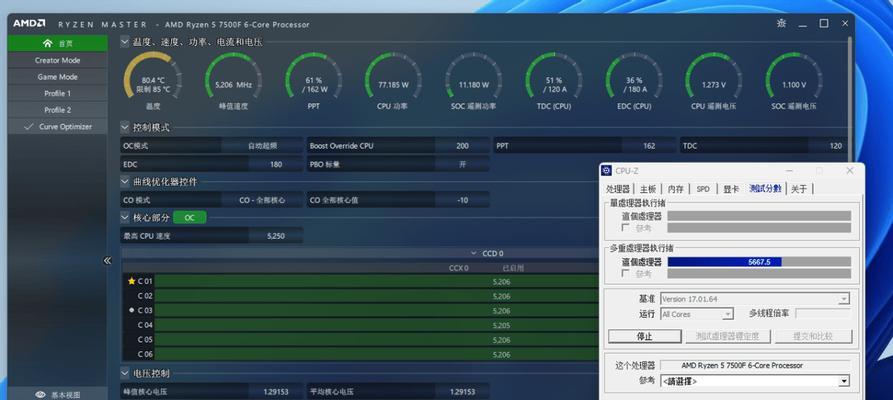Click 基本视图 at sidebar bottom
This screenshot has width=893, height=400.
58,394
